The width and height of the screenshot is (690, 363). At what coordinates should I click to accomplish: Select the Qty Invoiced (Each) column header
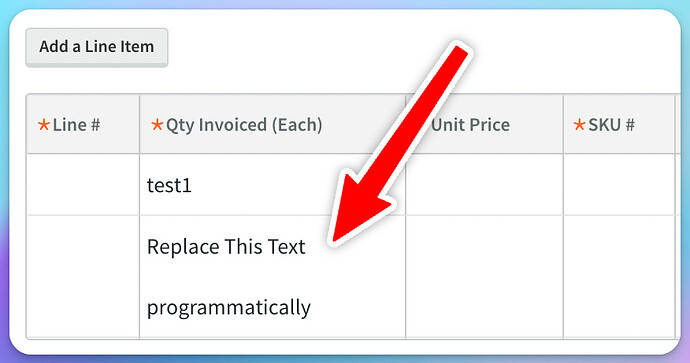[x=273, y=125]
